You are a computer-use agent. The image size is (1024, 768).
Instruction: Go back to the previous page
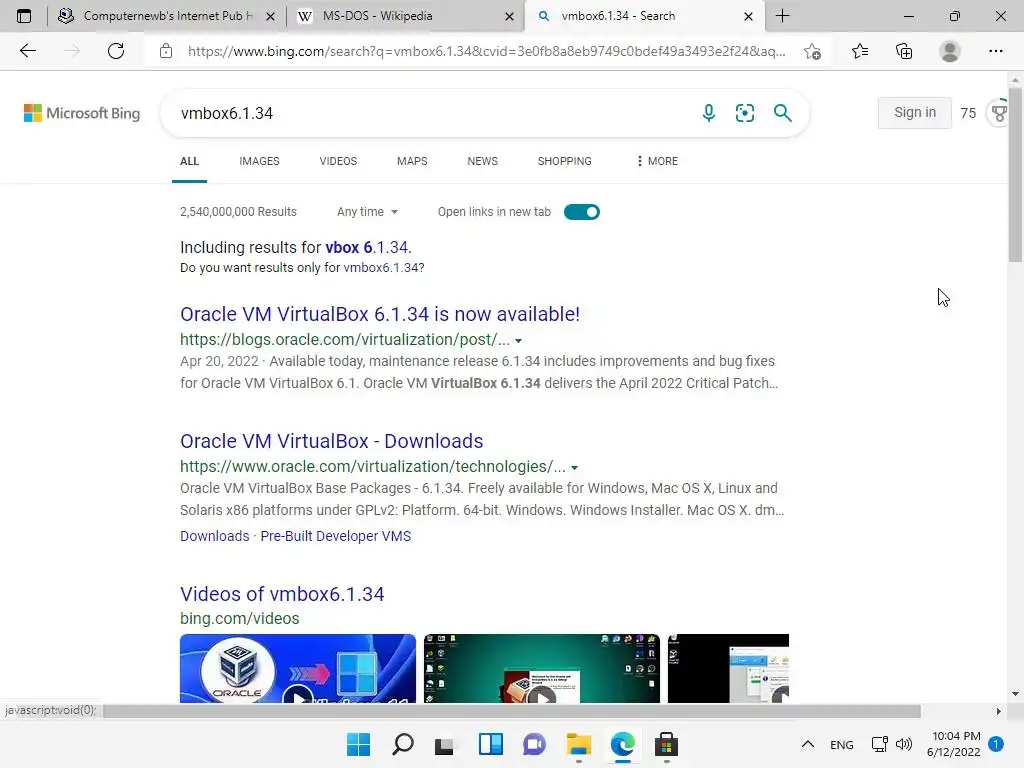pyautogui.click(x=27, y=51)
